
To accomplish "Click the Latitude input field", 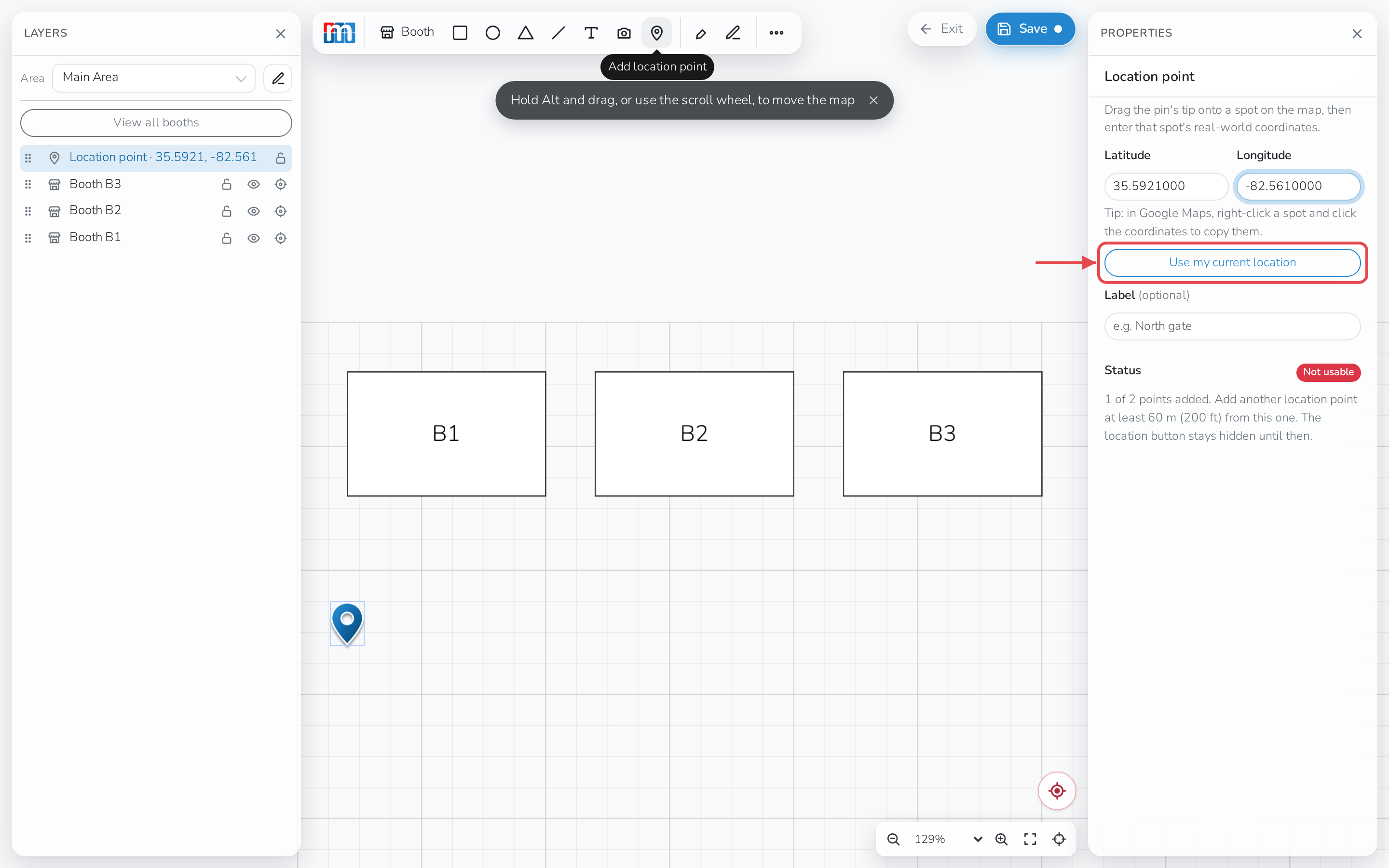I will click(1166, 186).
